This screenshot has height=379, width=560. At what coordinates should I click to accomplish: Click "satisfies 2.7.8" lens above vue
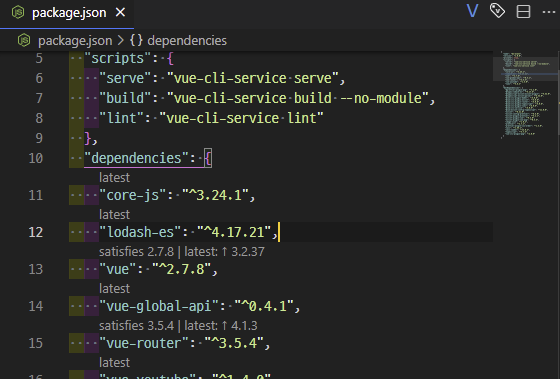click(x=136, y=251)
